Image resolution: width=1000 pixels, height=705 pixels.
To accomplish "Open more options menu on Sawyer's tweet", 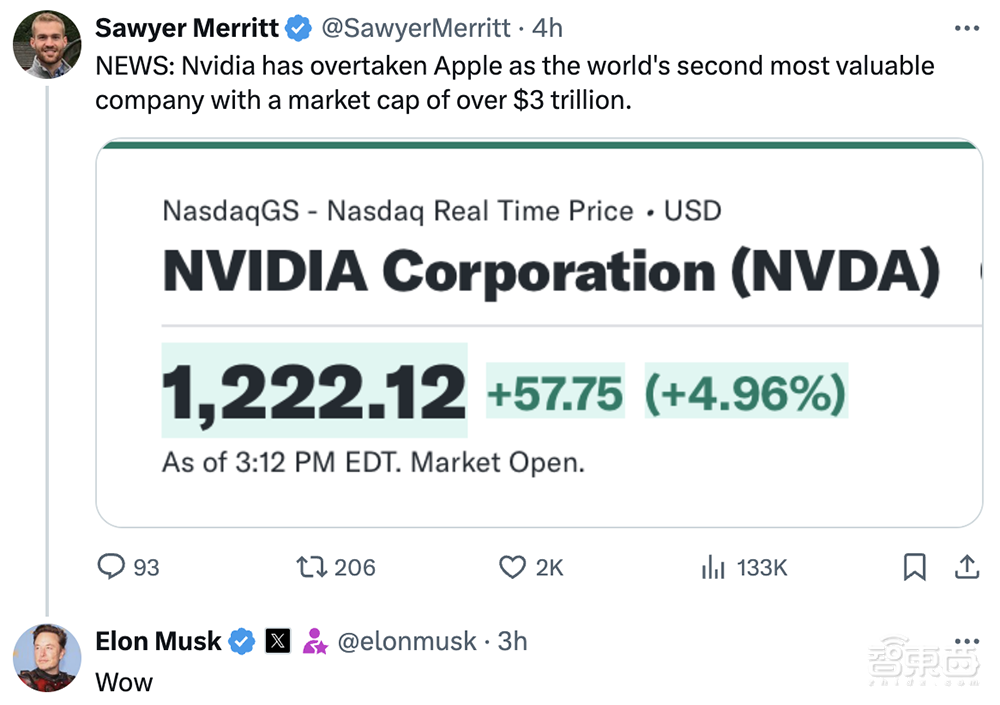I will (x=966, y=28).
